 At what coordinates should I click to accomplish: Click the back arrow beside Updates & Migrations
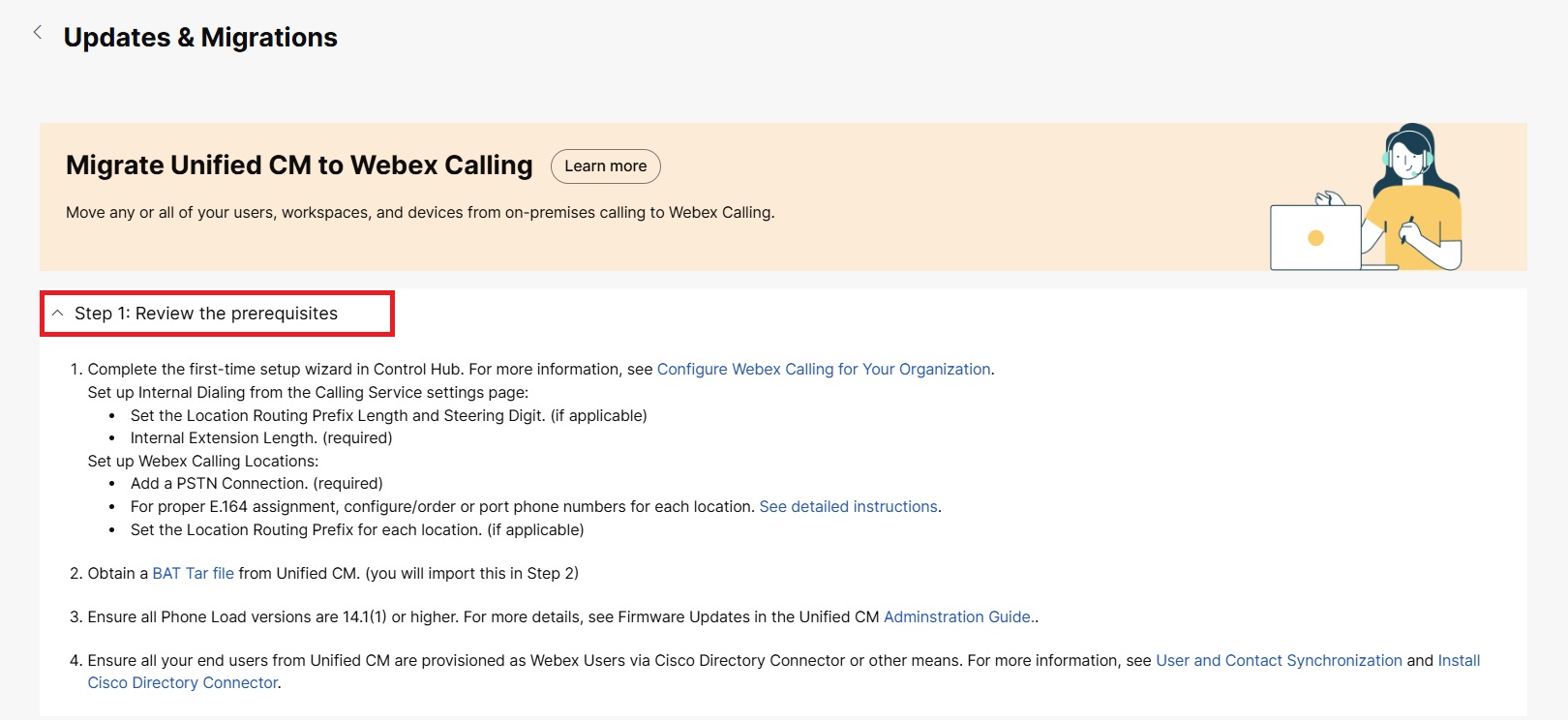[38, 33]
